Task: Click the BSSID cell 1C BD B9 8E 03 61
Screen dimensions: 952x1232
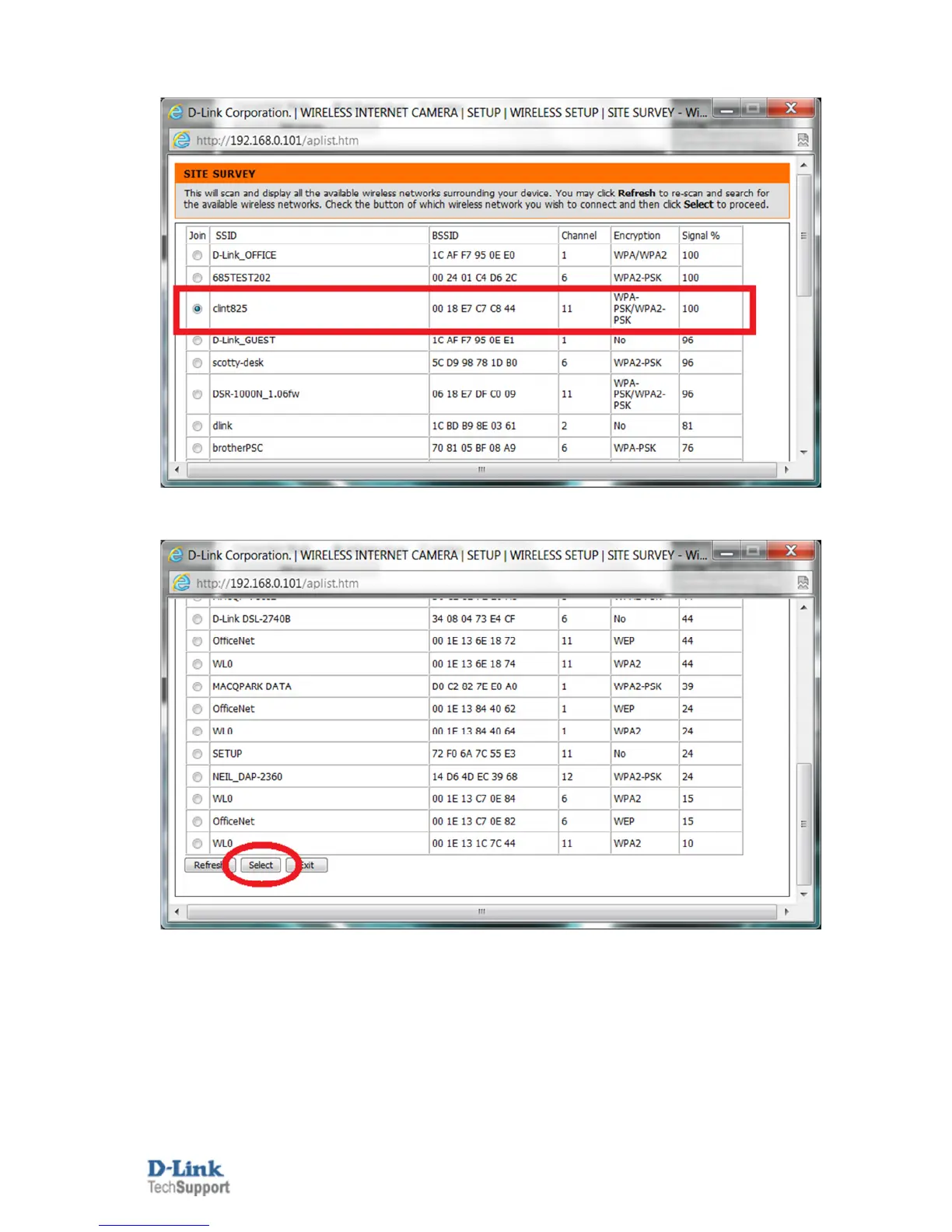Action: tap(474, 426)
